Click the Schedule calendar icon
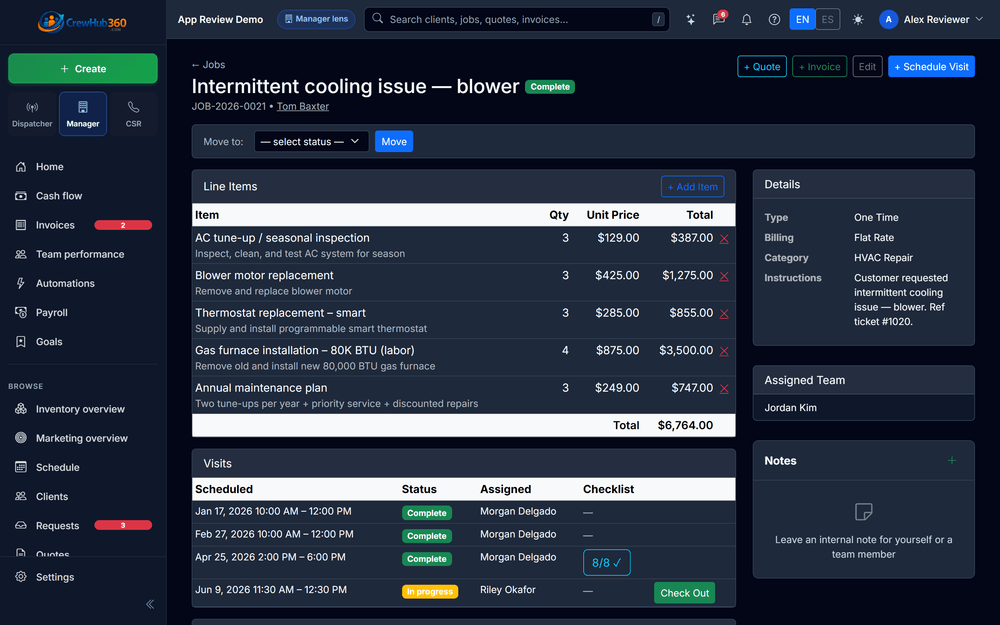This screenshot has width=1000, height=625. coord(21,467)
